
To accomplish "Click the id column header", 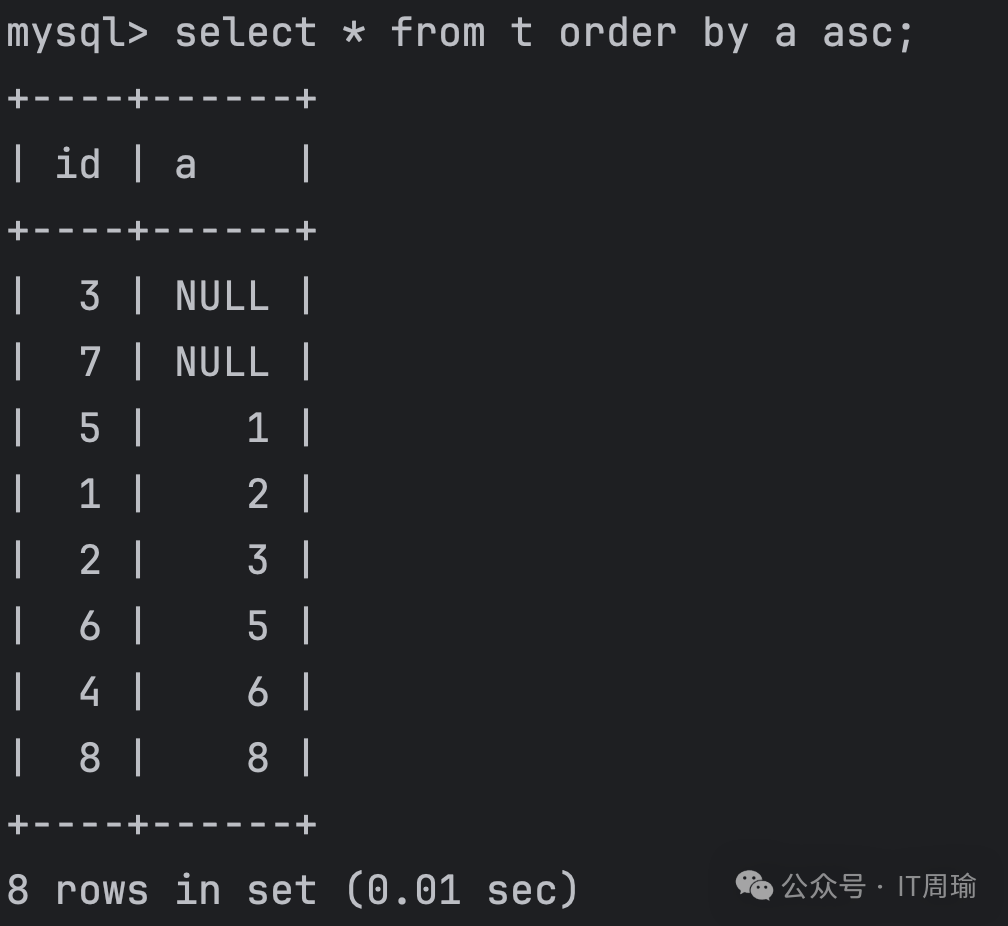I will [78, 163].
